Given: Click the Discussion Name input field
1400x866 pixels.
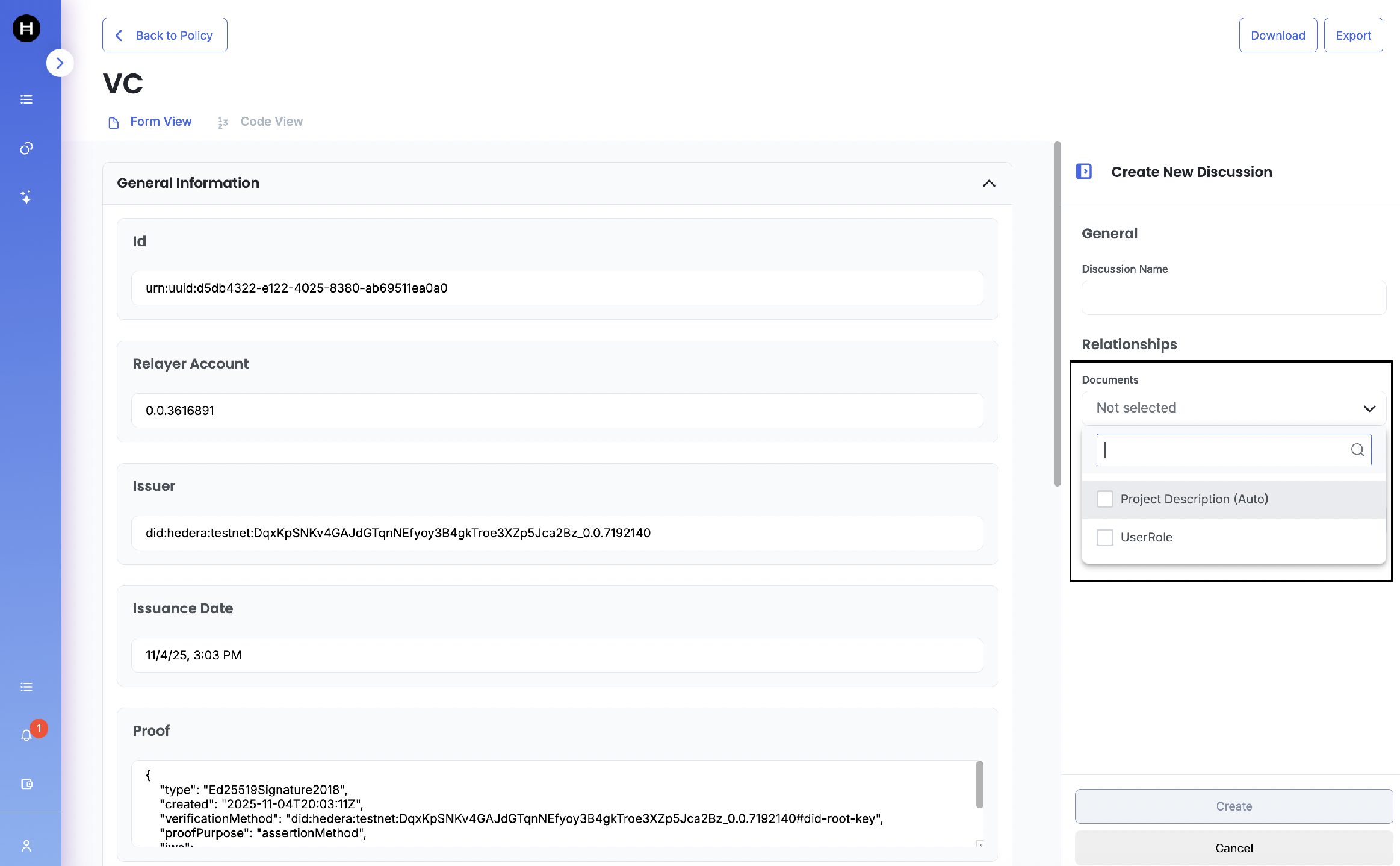Looking at the screenshot, I should pos(1234,297).
